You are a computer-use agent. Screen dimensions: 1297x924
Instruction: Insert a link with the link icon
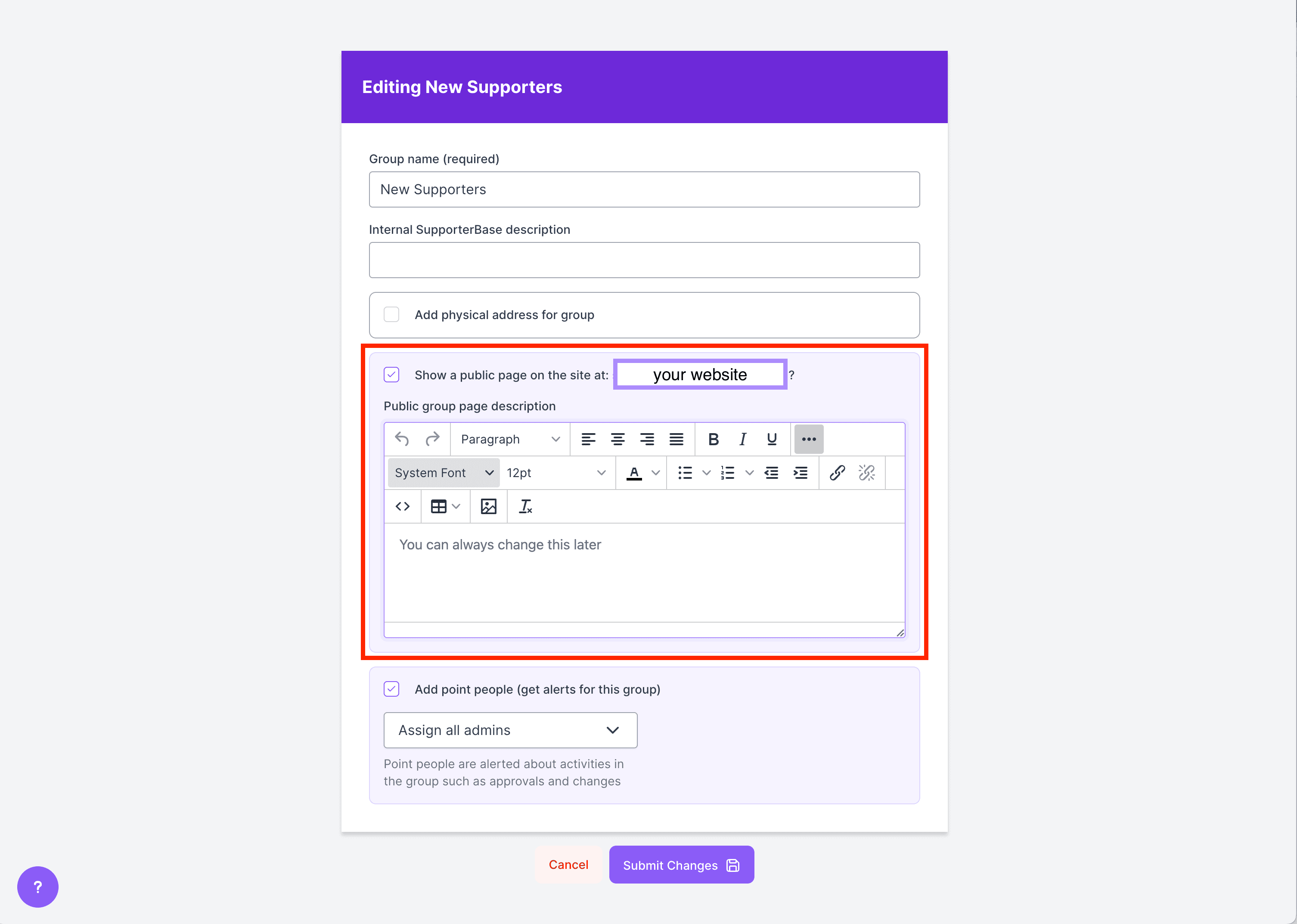[837, 473]
